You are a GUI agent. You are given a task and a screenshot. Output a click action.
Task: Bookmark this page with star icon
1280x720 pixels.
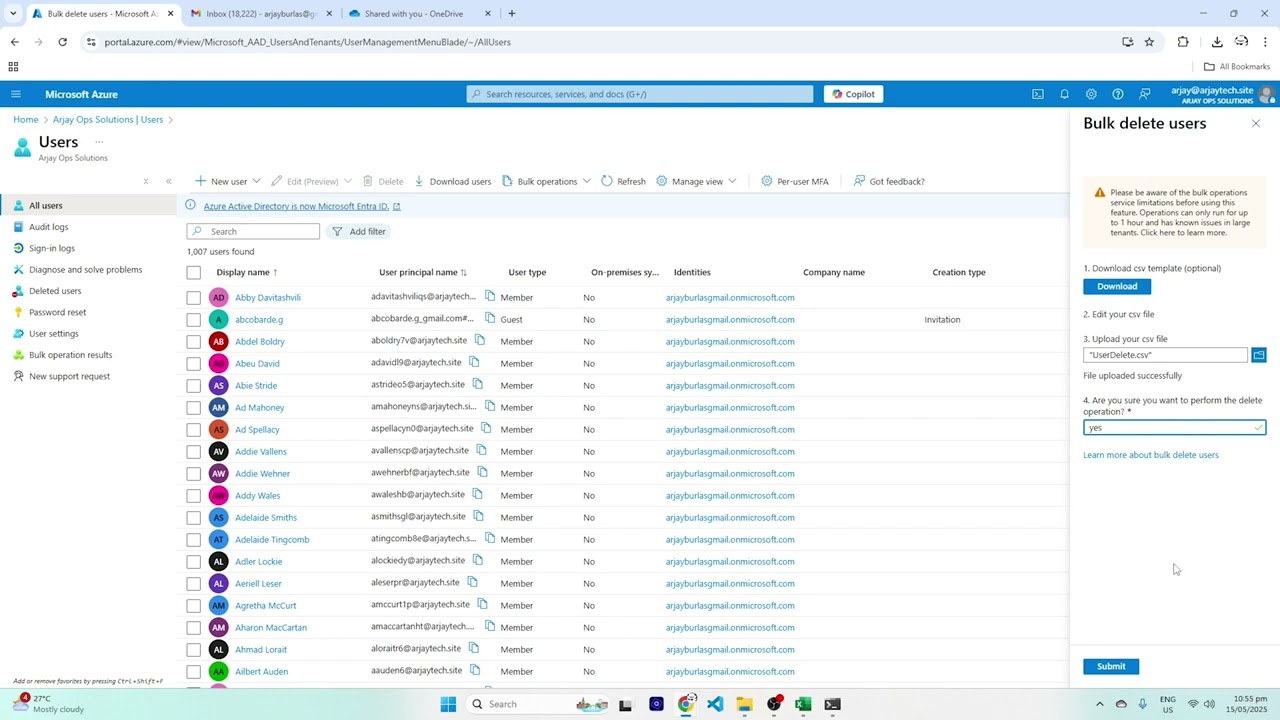click(x=1149, y=42)
